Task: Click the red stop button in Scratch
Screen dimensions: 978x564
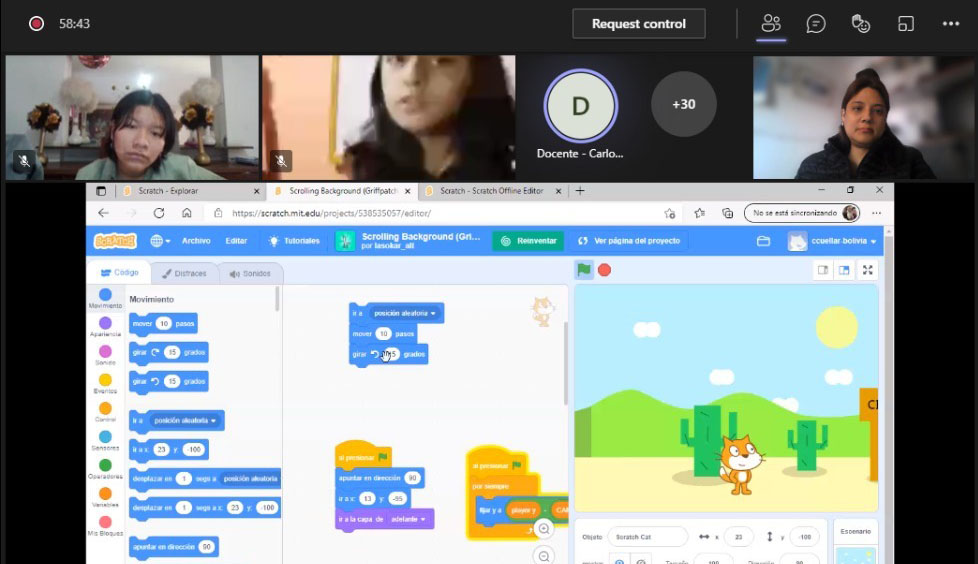Action: pos(604,270)
